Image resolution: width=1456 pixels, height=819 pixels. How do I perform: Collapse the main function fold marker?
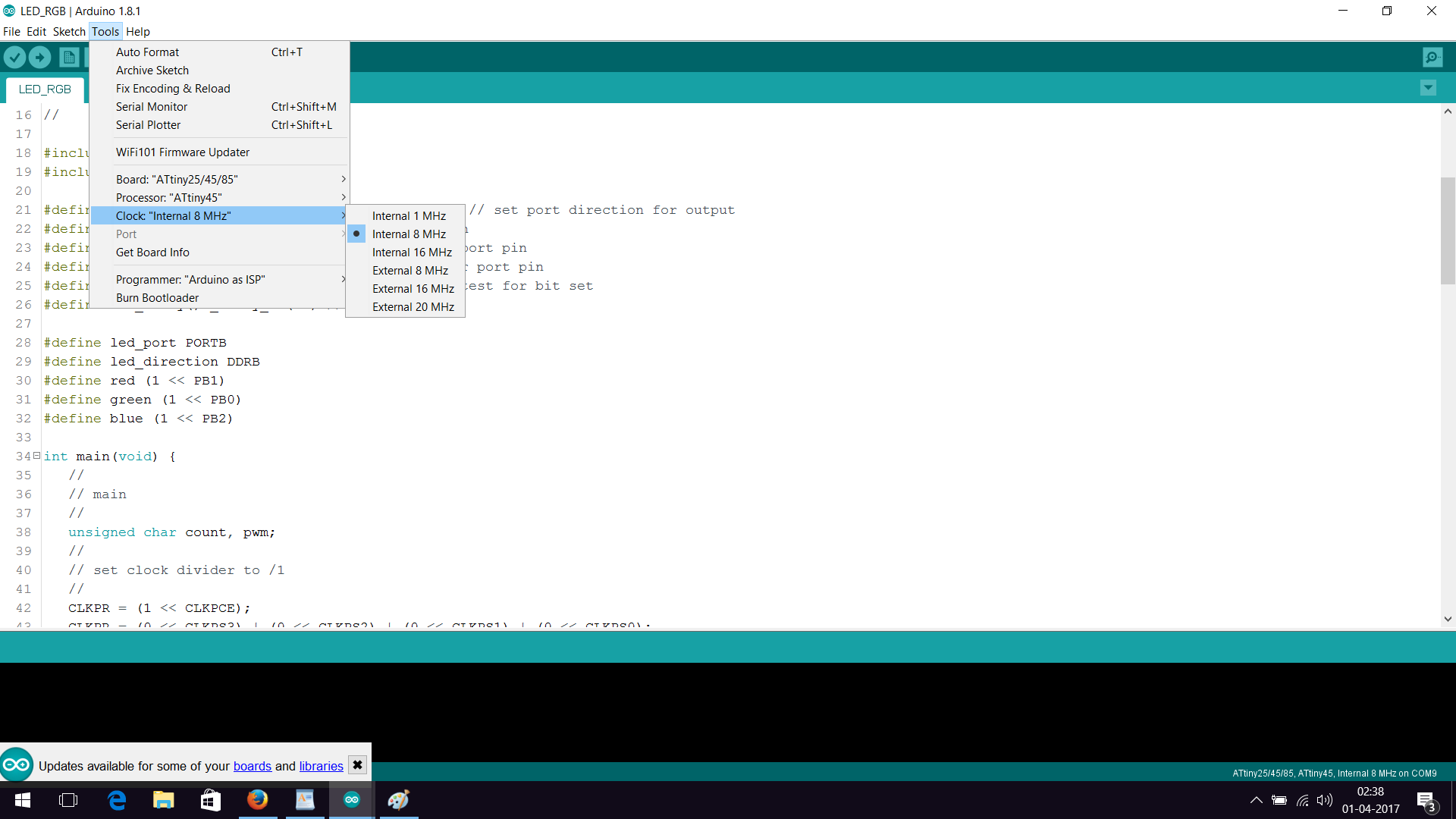pyautogui.click(x=36, y=455)
